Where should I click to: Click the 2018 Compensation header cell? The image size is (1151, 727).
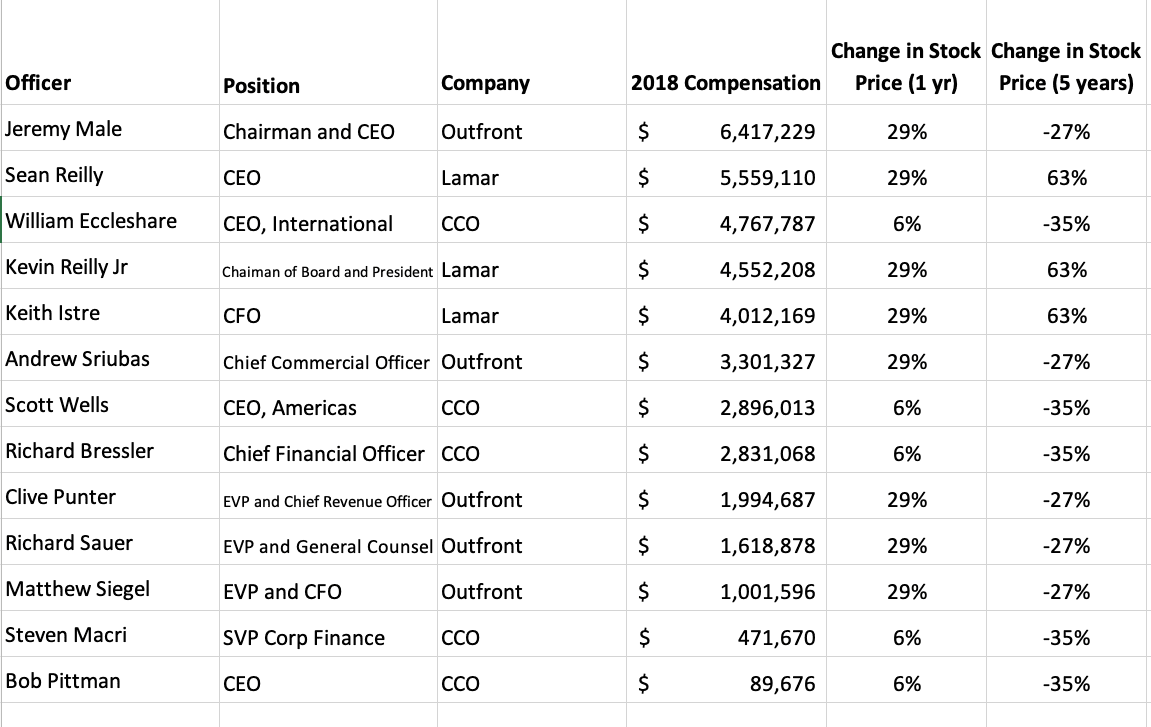[725, 83]
